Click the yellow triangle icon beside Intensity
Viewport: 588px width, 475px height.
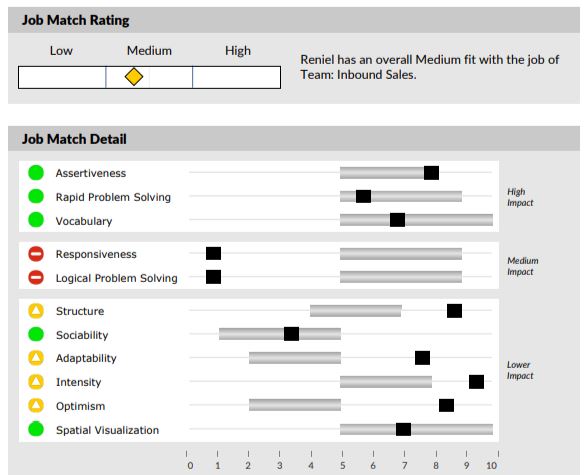[36, 382]
